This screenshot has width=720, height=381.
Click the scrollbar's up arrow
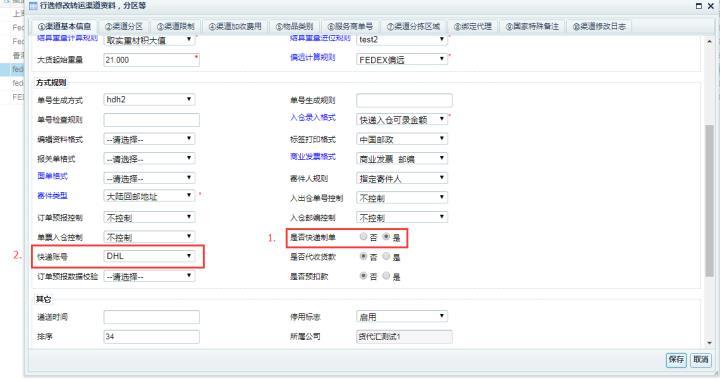click(709, 42)
